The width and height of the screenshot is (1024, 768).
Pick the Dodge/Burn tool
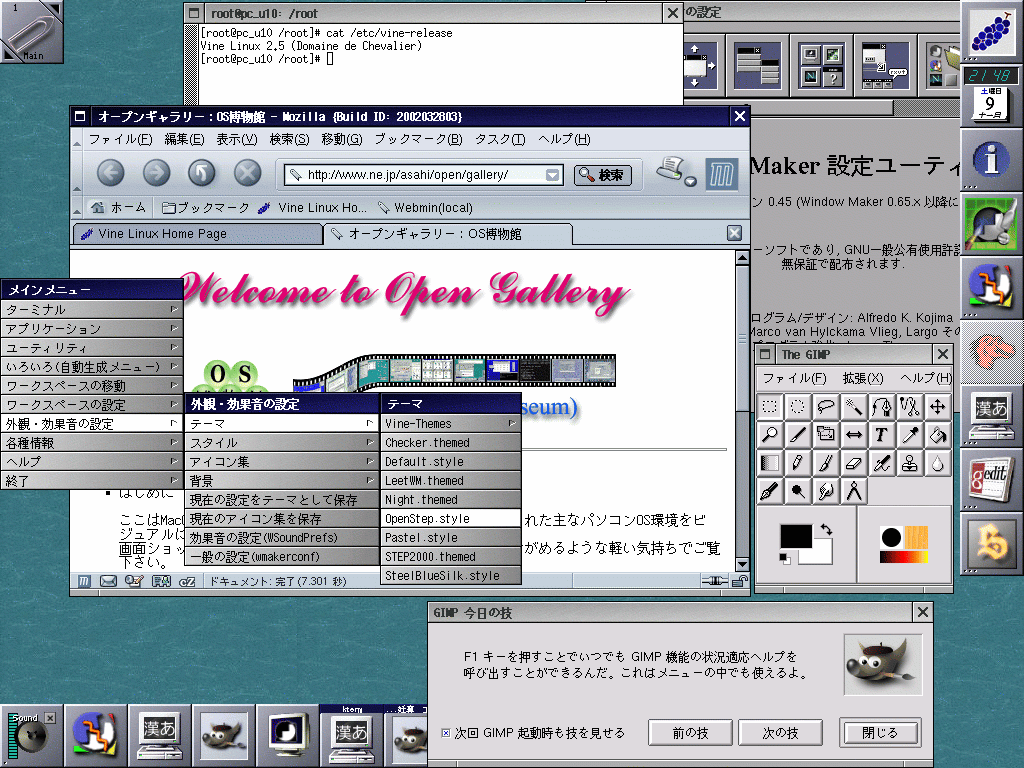click(x=798, y=491)
